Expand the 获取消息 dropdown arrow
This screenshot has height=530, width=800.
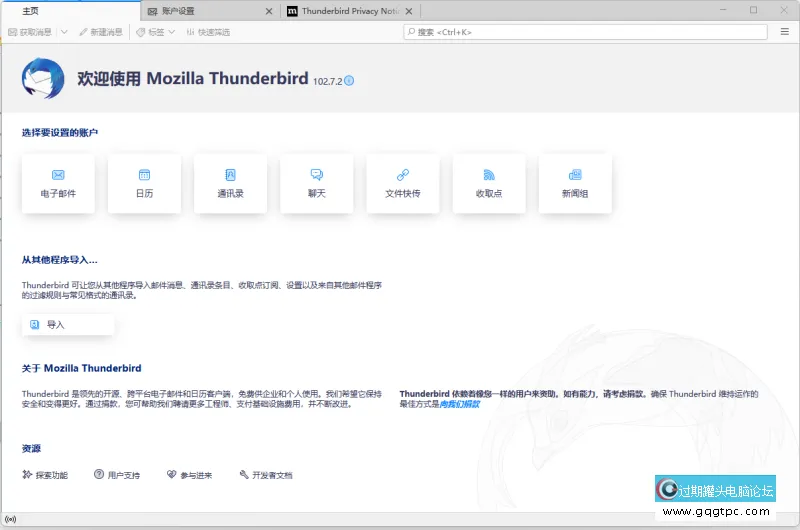tap(64, 32)
